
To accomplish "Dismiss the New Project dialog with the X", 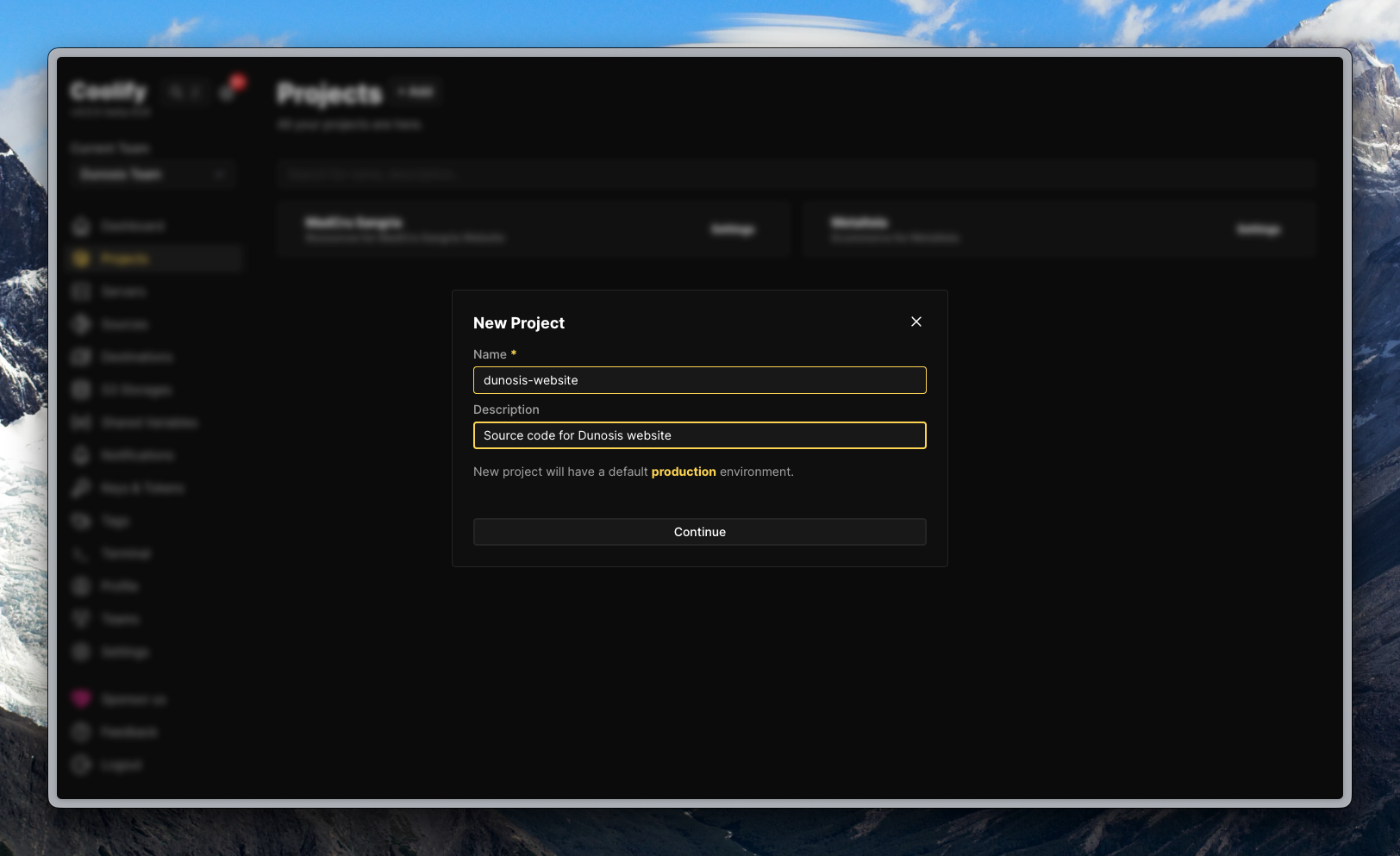I will [x=916, y=322].
